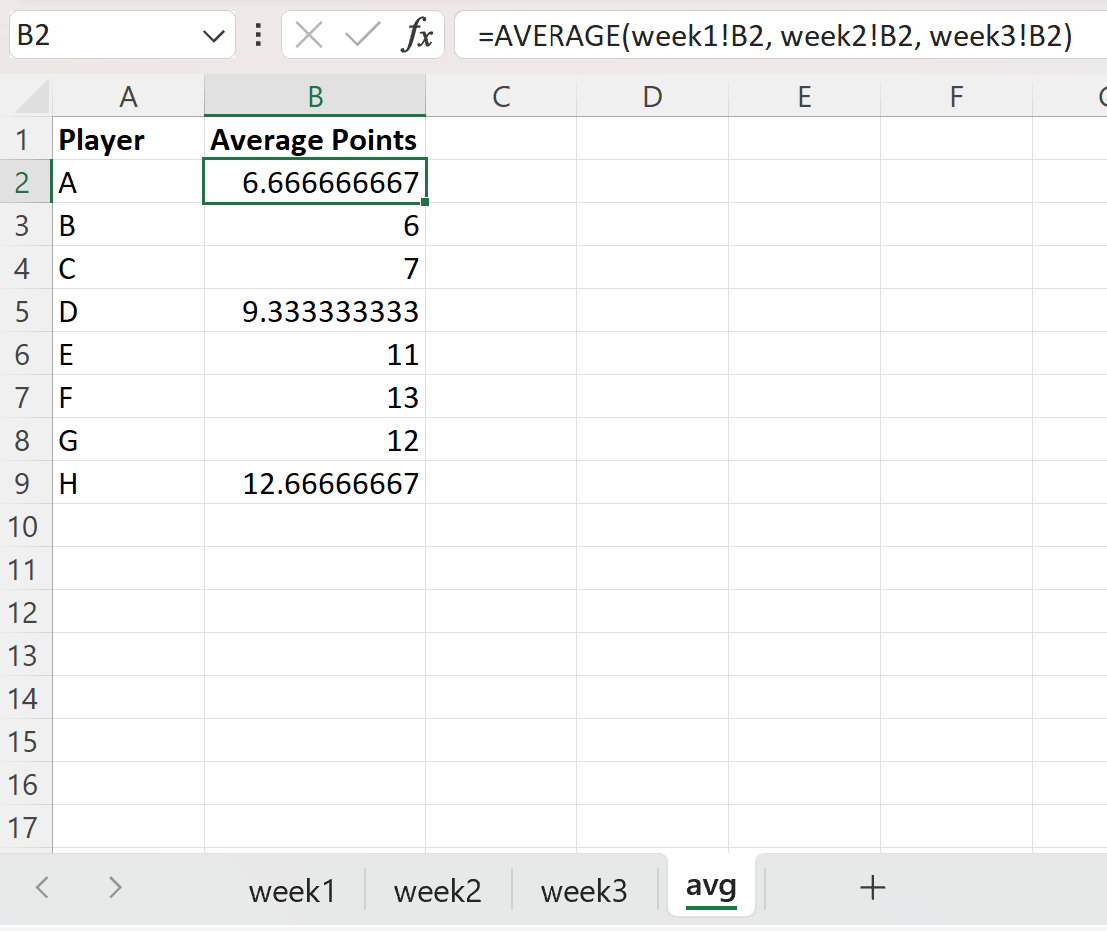Image resolution: width=1107 pixels, height=931 pixels.
Task: Add a new worksheet using the plus icon
Action: click(872, 888)
